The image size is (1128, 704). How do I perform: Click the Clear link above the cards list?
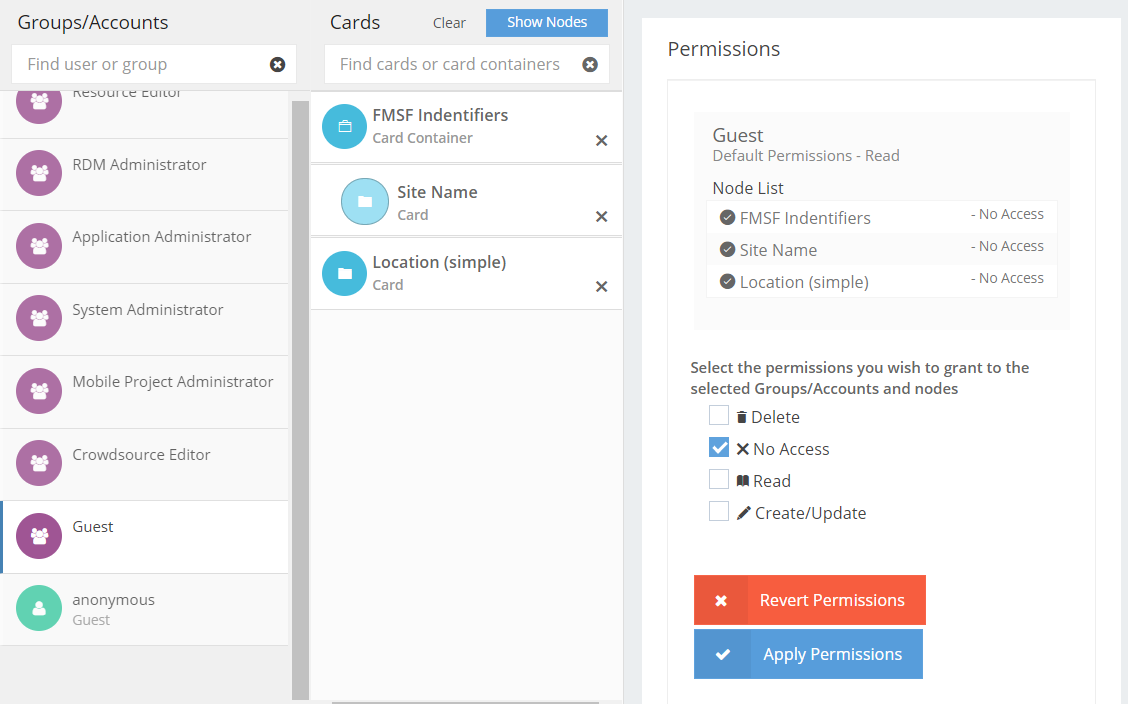pos(448,22)
